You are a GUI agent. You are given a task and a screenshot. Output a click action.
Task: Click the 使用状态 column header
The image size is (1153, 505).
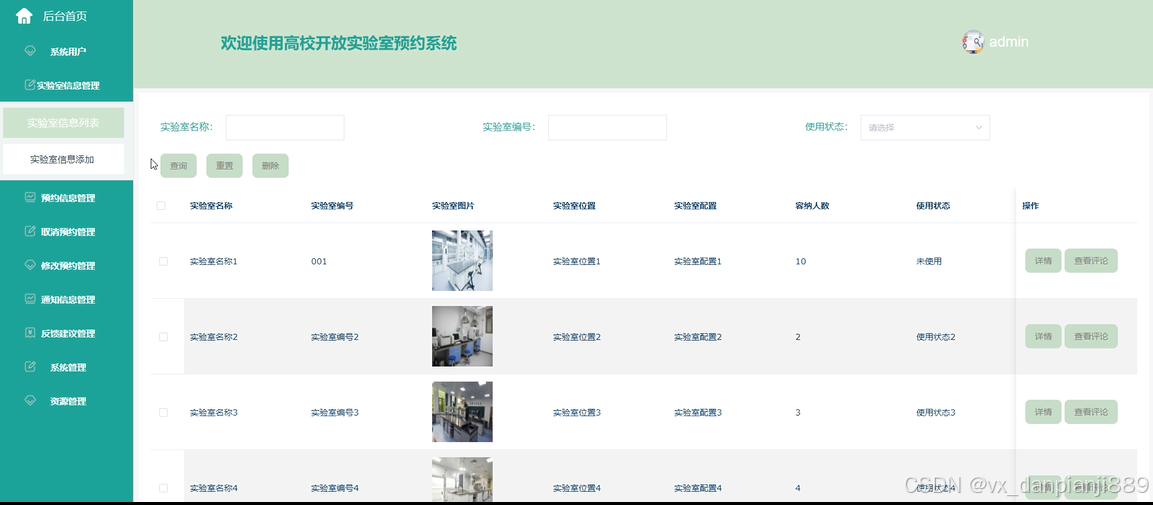(933, 206)
